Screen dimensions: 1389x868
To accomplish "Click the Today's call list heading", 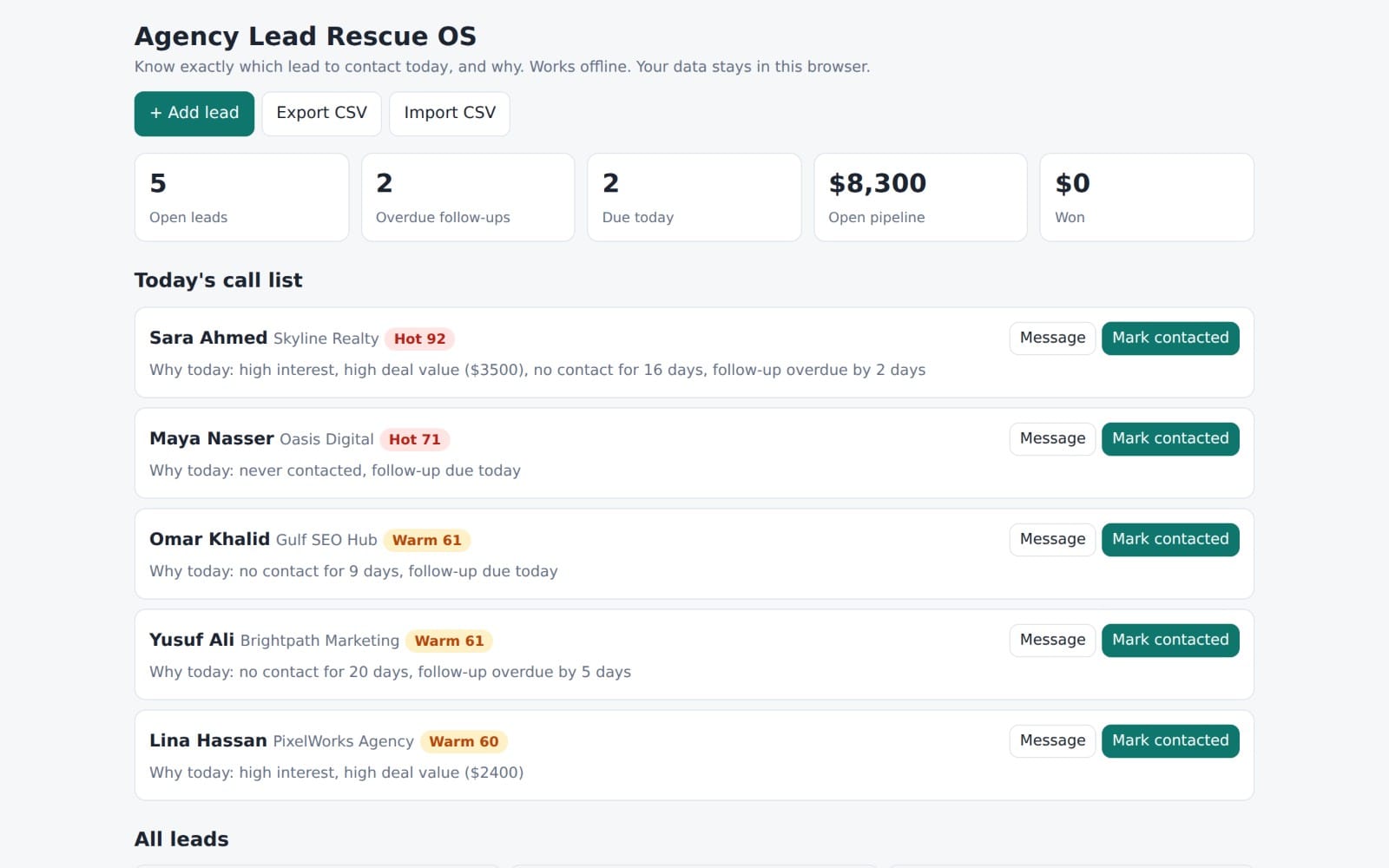I will point(219,280).
